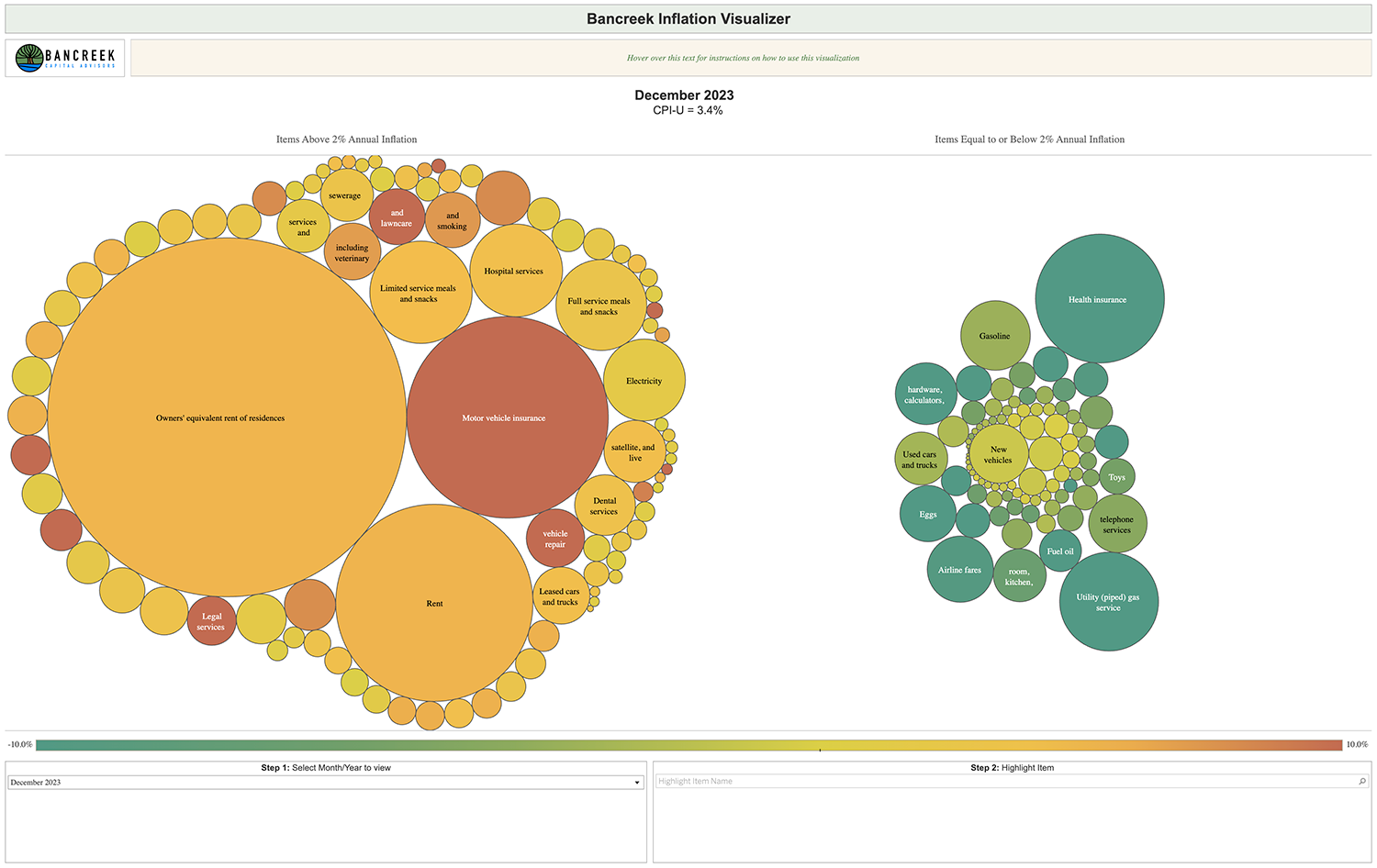Click the dropdown arrow beside December 2023
Viewport: 1377px width, 868px height.
tap(637, 783)
